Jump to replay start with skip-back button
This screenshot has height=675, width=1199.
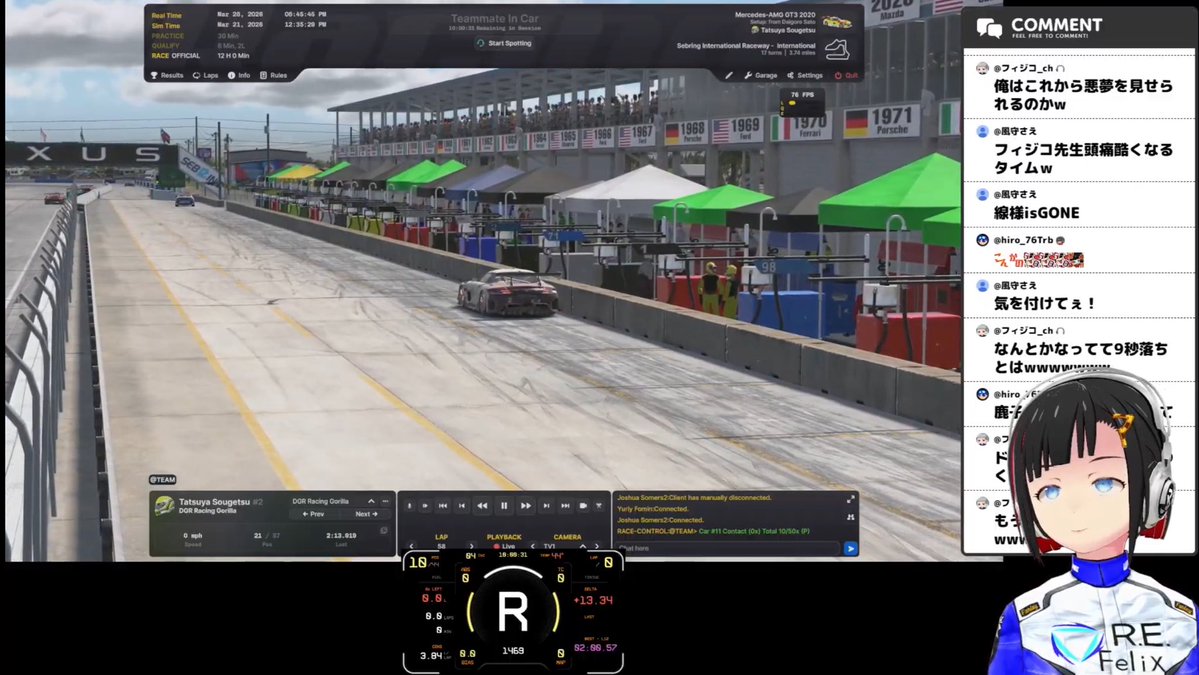click(x=443, y=506)
